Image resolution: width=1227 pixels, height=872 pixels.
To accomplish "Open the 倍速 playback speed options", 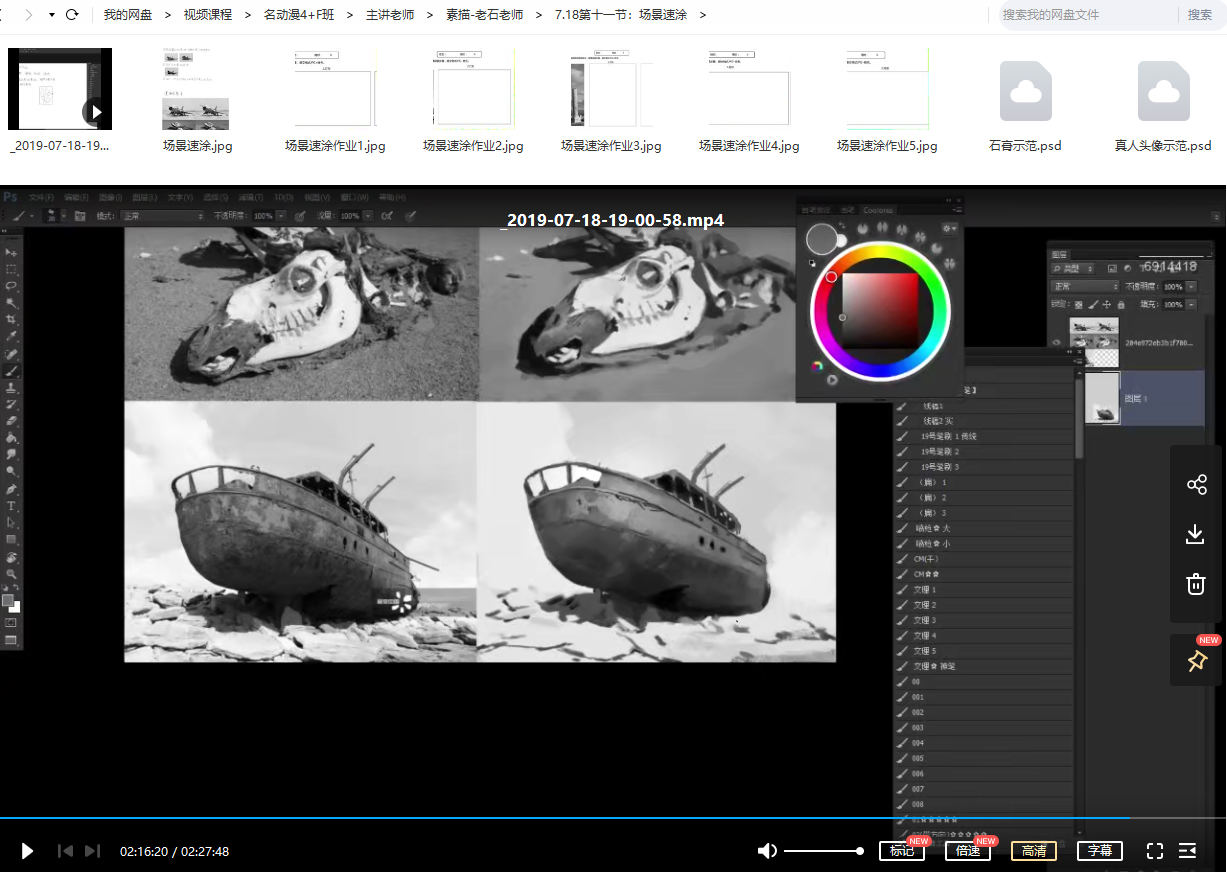I will pos(967,851).
